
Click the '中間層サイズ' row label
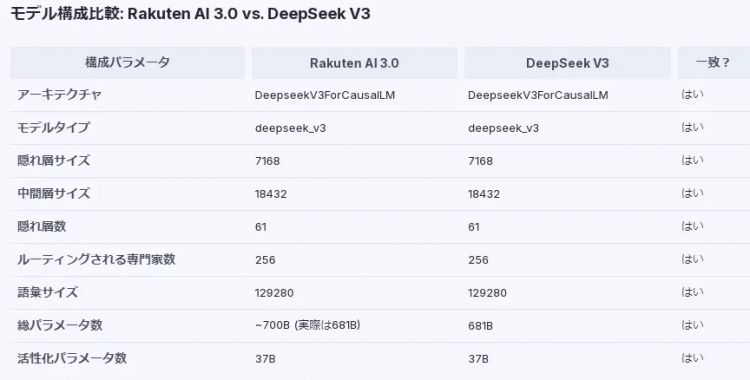[54, 194]
